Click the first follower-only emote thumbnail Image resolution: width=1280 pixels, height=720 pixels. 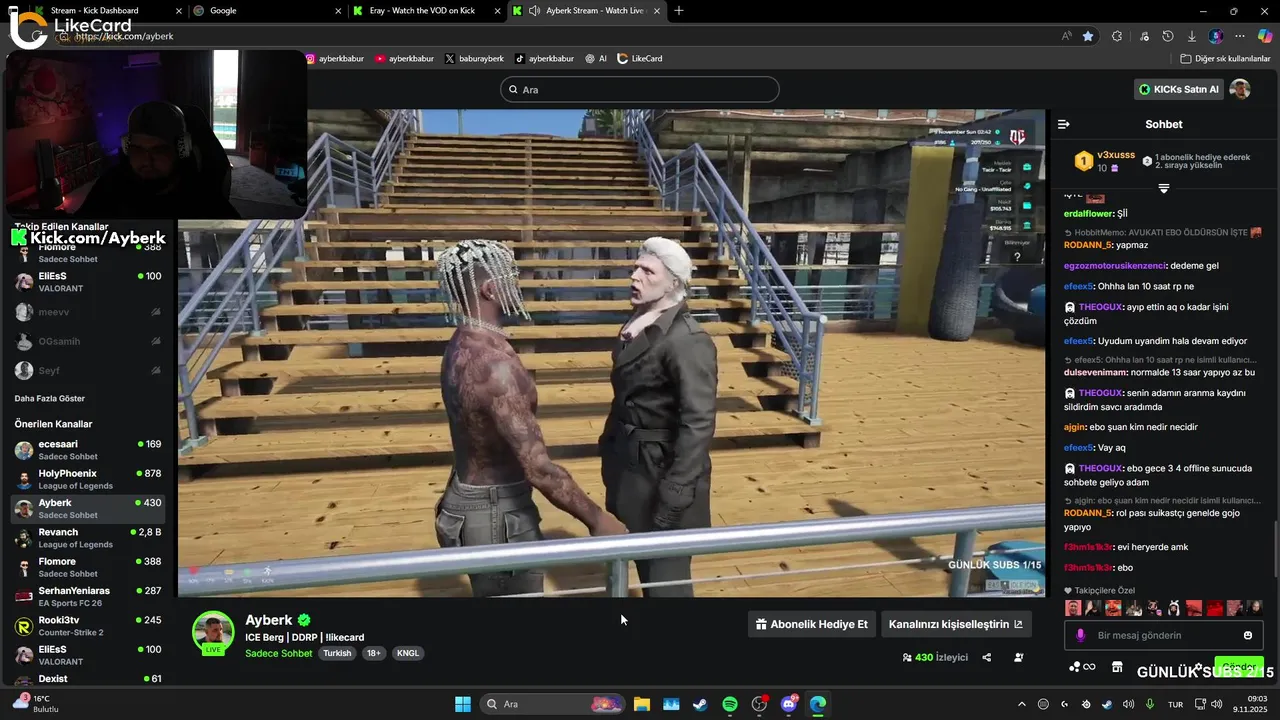tap(1073, 608)
